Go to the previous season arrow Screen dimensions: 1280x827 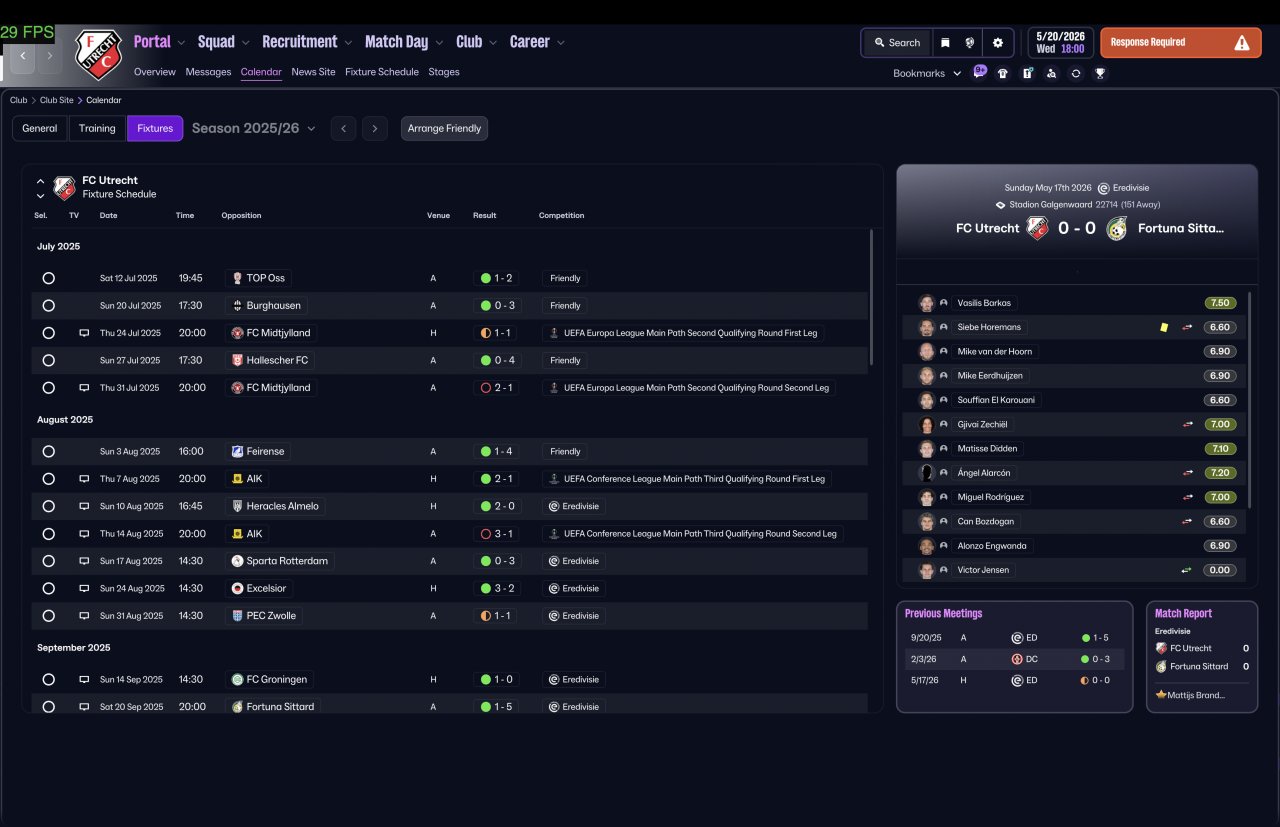[343, 128]
